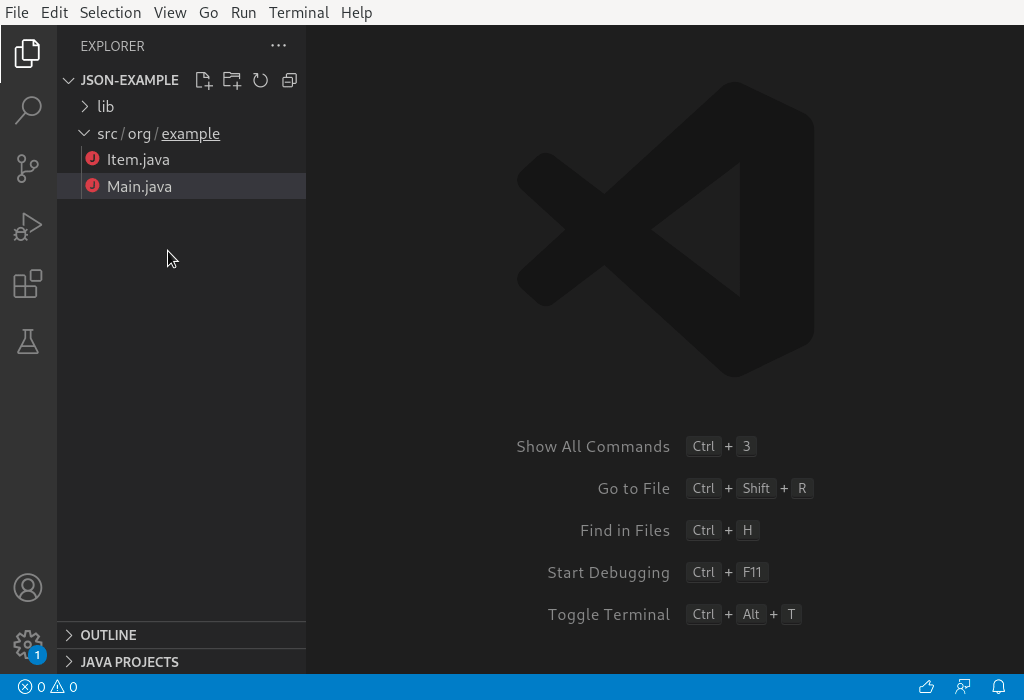
Task: Open Run and Debug view
Action: tap(27, 226)
